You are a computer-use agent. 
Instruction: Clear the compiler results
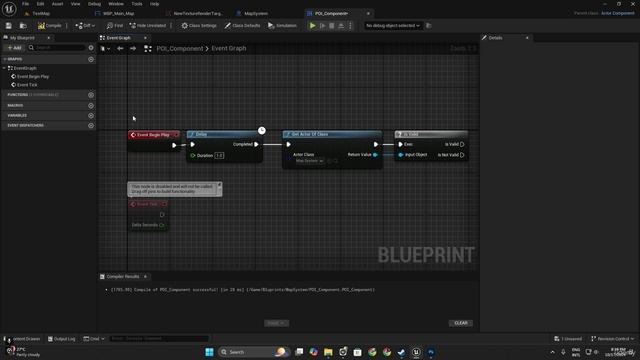point(461,323)
